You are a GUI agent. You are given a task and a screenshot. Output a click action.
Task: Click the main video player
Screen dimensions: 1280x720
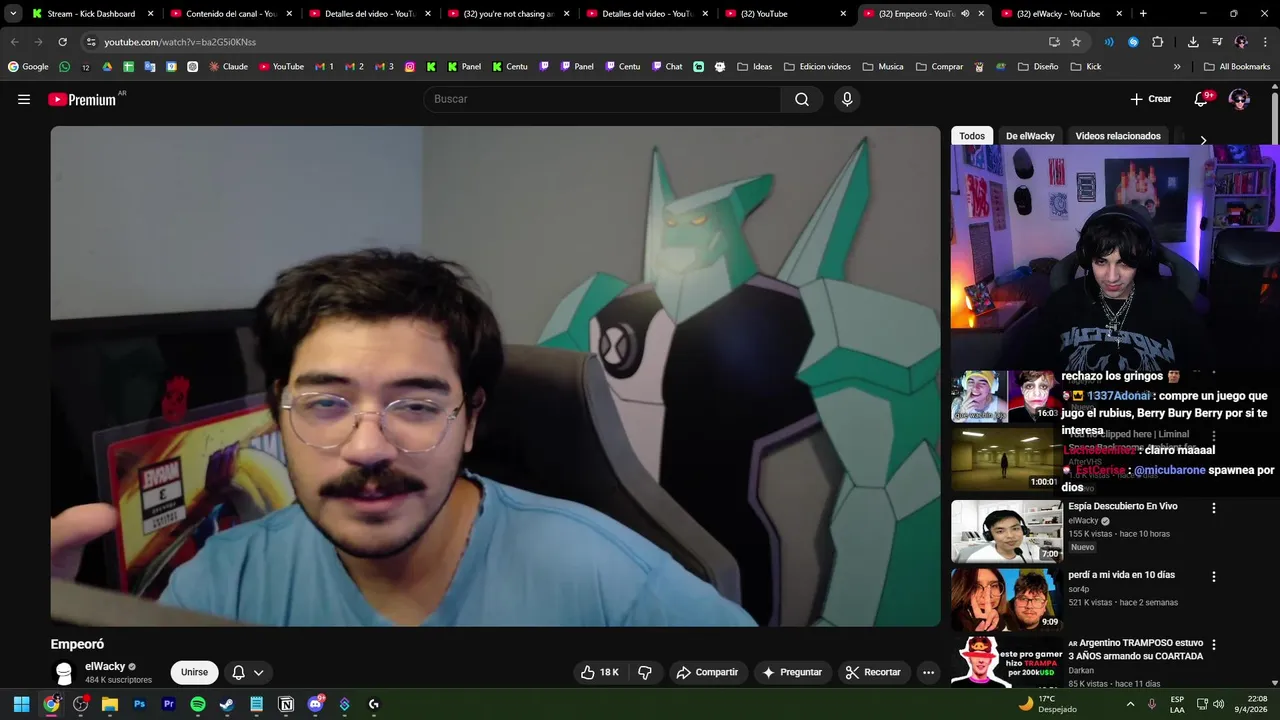pos(496,376)
